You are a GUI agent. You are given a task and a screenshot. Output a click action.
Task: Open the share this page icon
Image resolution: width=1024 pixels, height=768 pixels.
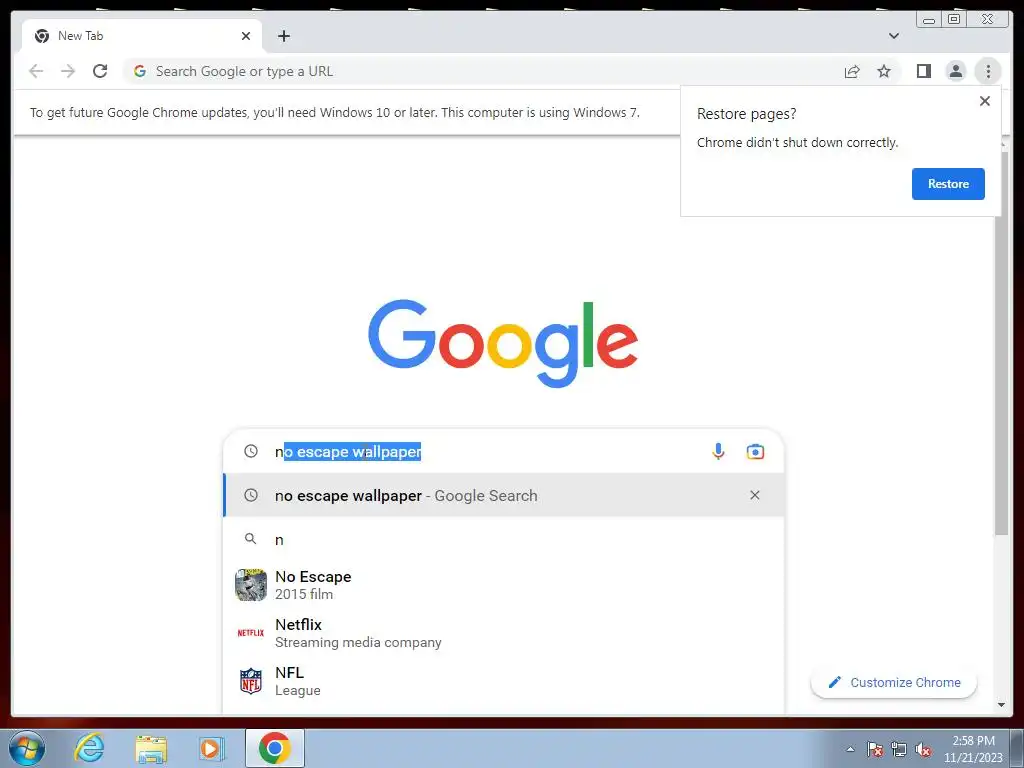pos(852,71)
